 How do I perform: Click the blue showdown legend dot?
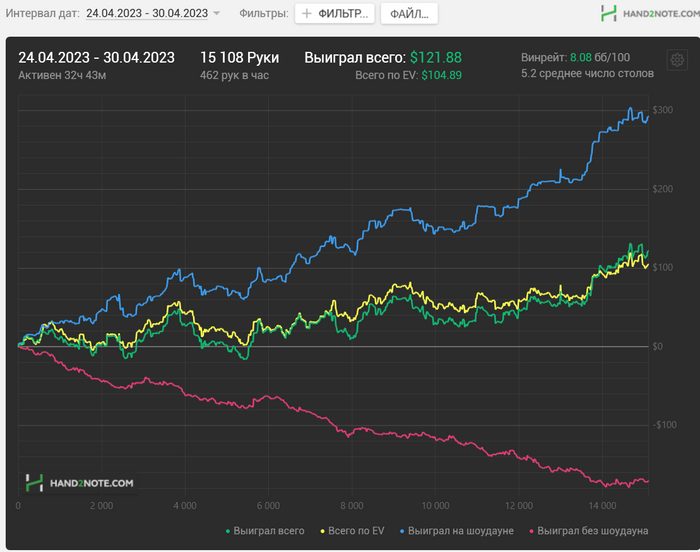(x=402, y=531)
